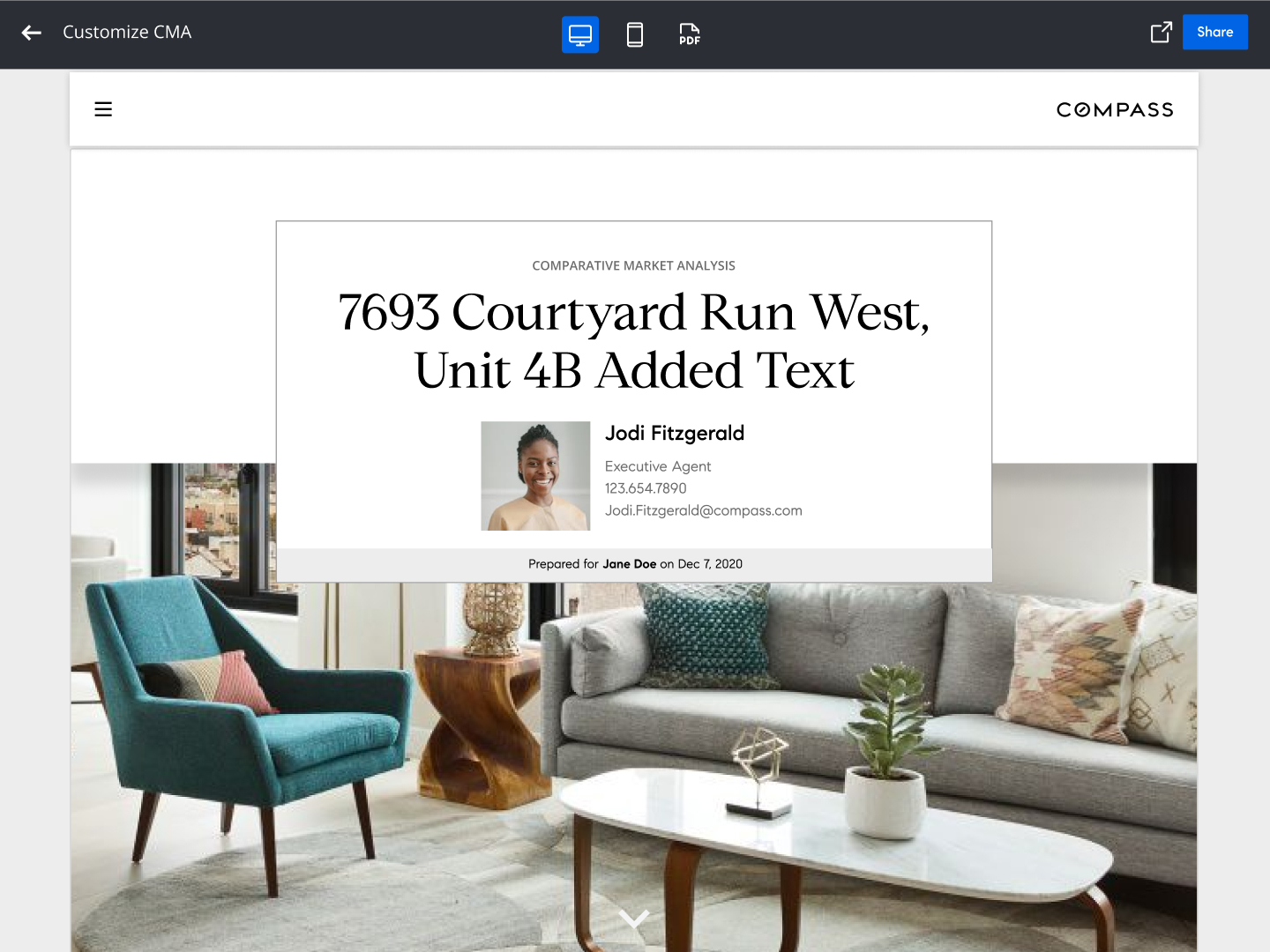This screenshot has height=952, width=1270.
Task: Click the blue Share button
Action: pos(1215,32)
